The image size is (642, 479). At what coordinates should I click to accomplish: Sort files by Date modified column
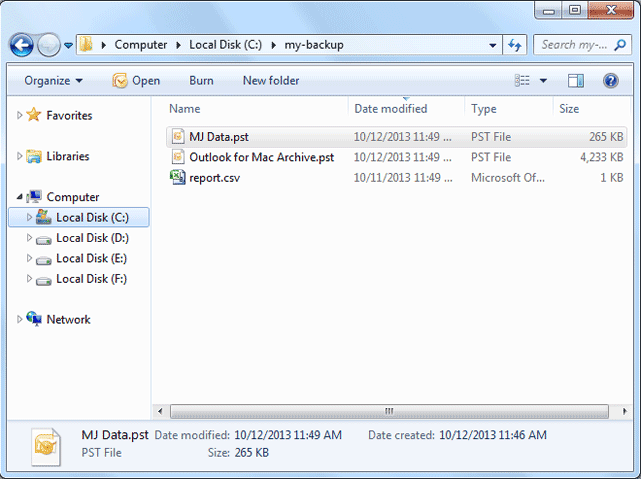click(x=406, y=108)
